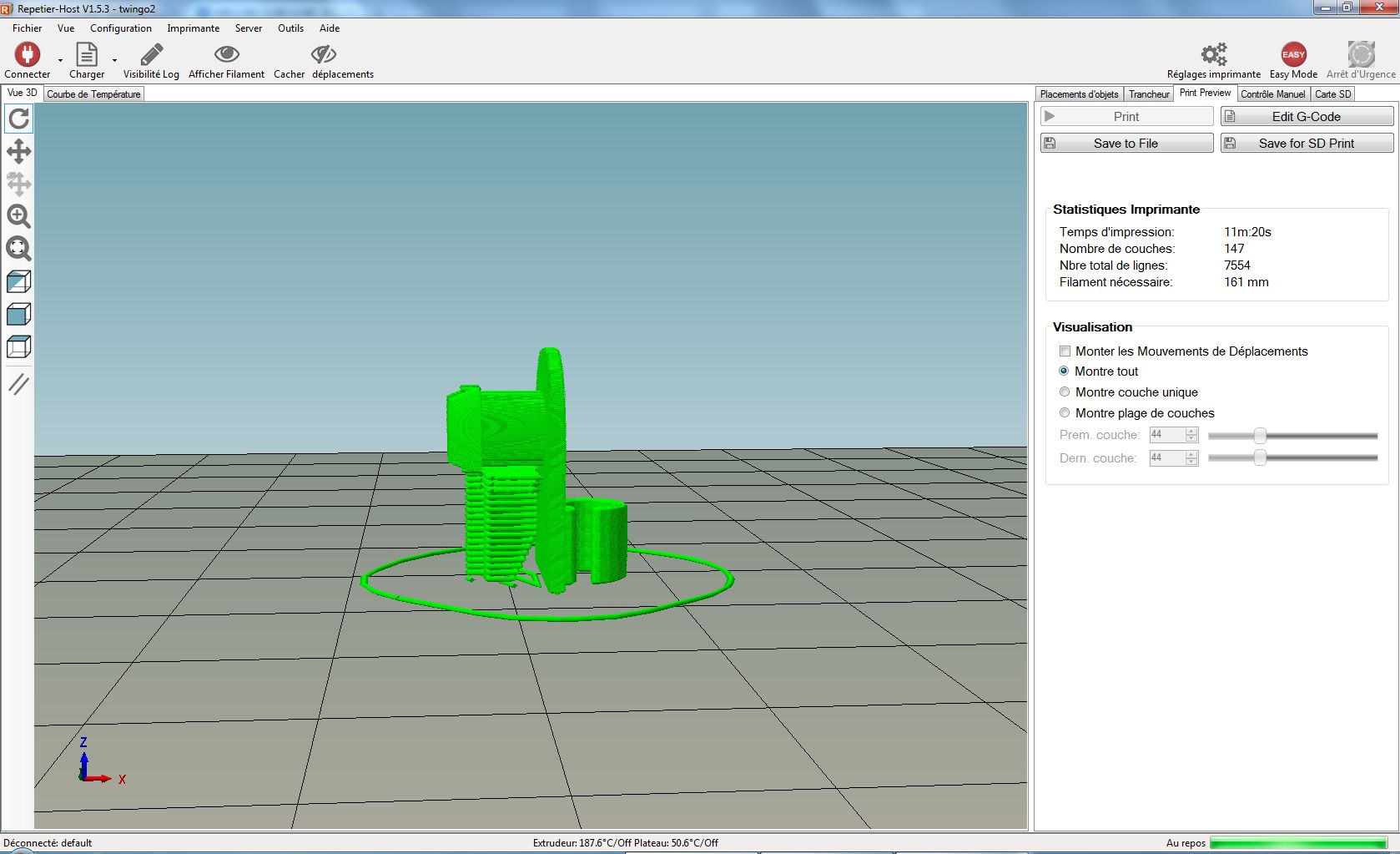The width and height of the screenshot is (1400, 854).
Task: Click the Prem. couche slider handle
Action: point(1260,435)
